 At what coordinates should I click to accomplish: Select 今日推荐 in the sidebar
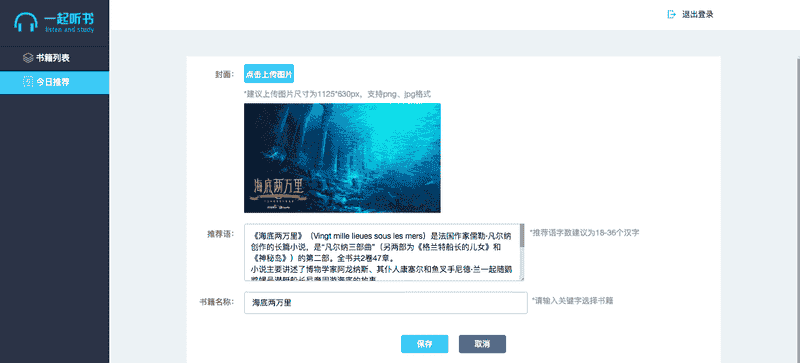click(55, 82)
